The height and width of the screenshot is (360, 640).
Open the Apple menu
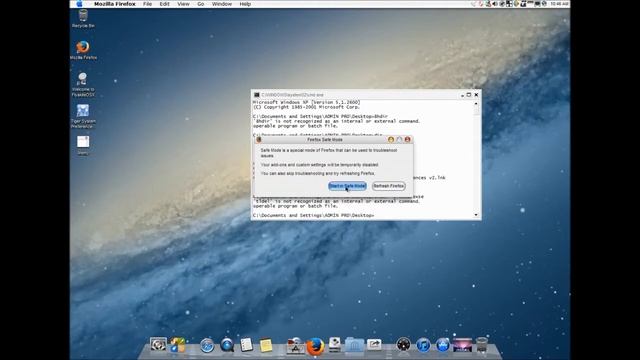point(80,4)
